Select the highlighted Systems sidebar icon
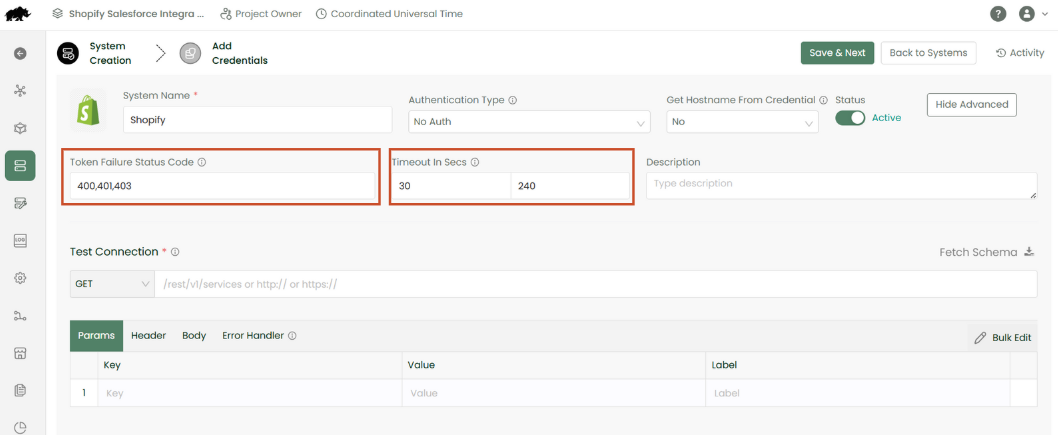Screen dimensions: 1058x435 coord(20,166)
